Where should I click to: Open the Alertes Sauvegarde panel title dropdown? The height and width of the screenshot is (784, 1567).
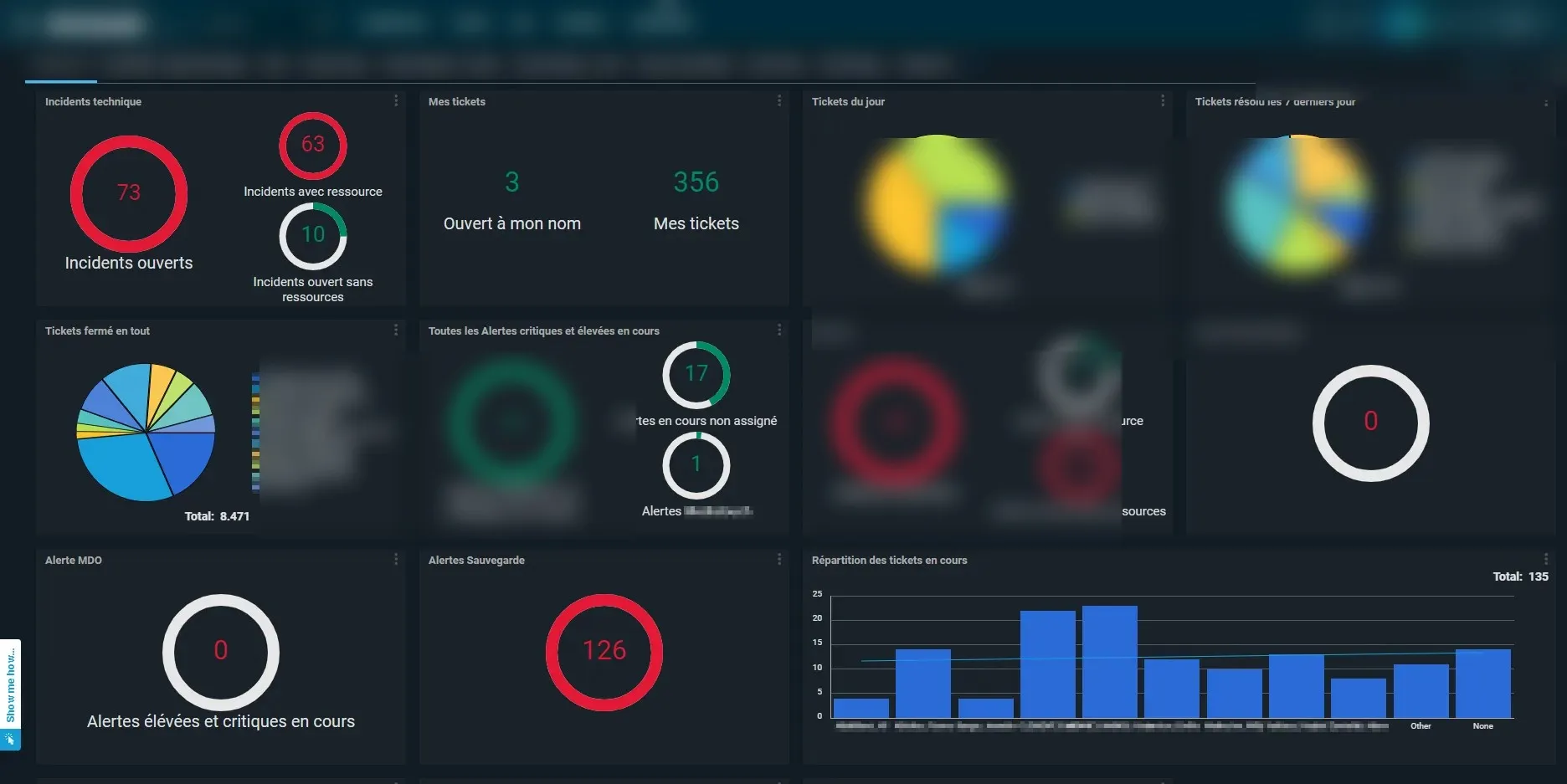click(475, 560)
